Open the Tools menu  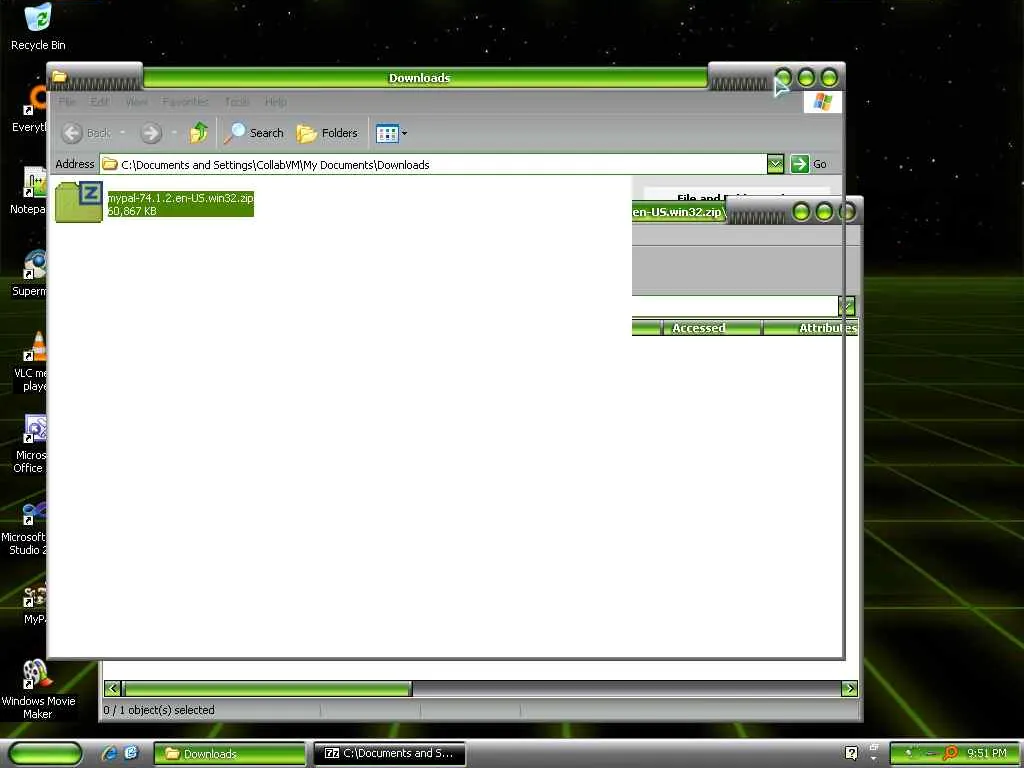point(237,102)
